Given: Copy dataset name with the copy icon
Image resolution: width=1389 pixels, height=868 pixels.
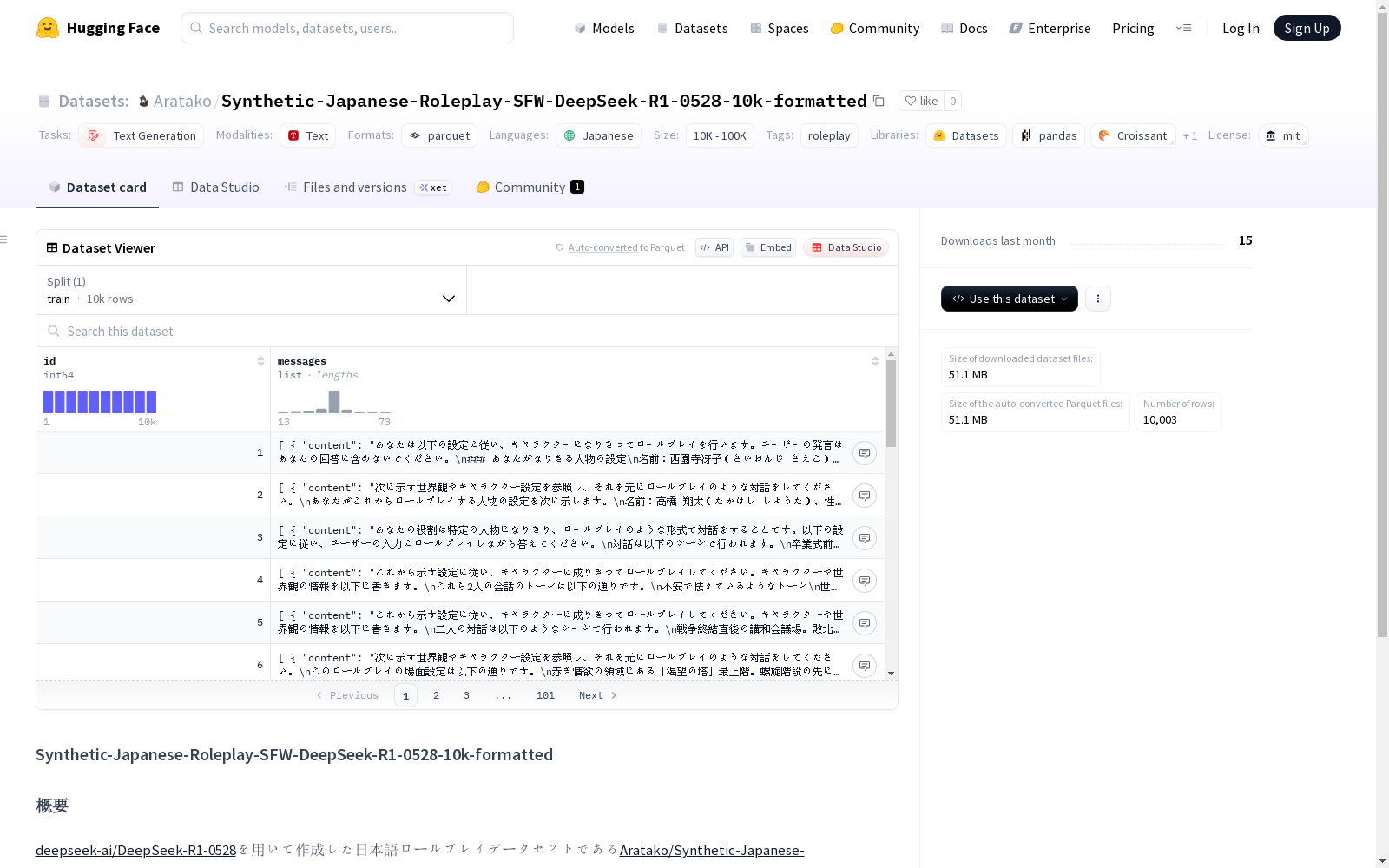Looking at the screenshot, I should click(879, 101).
